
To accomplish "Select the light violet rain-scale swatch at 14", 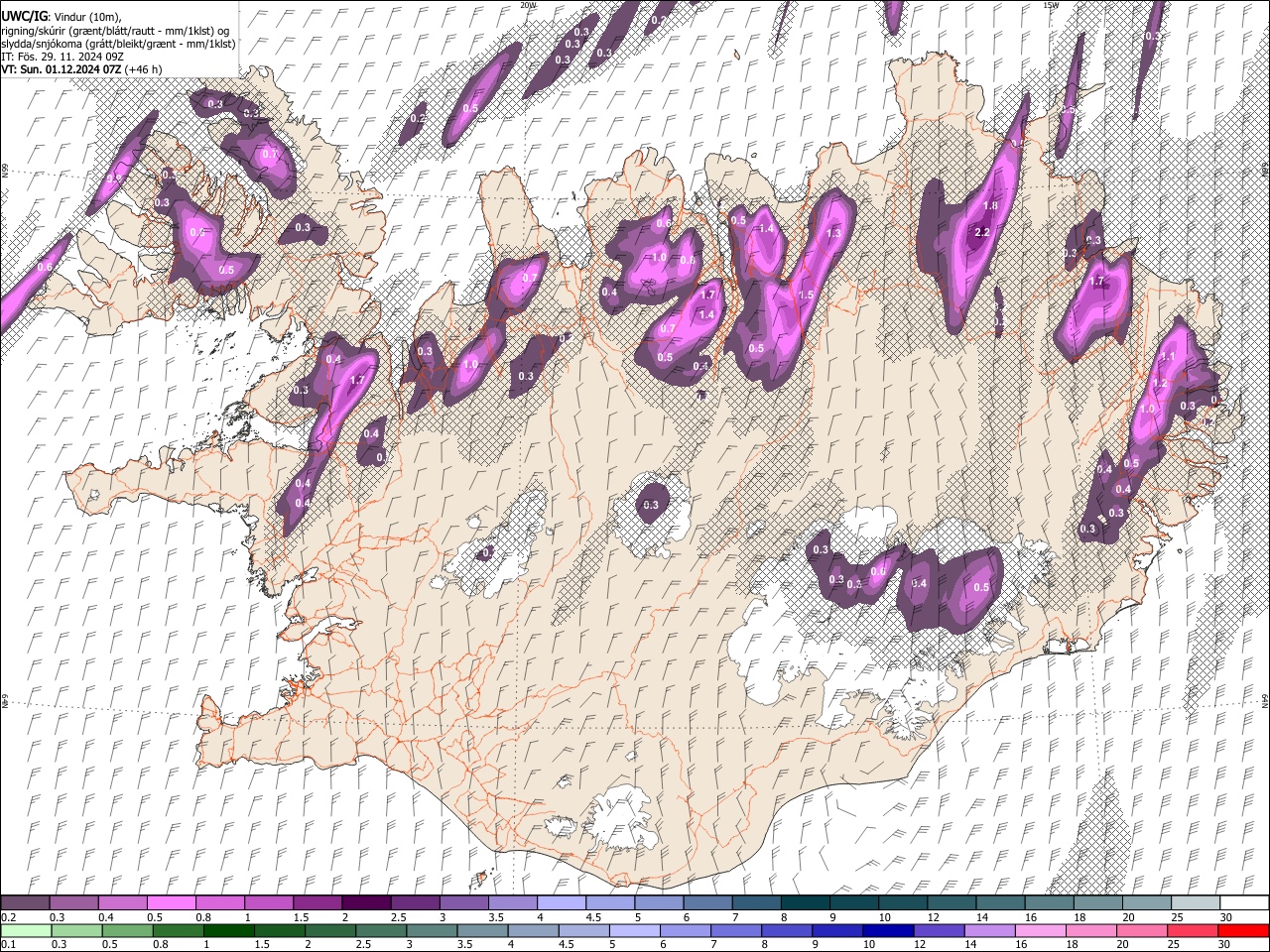I will 989,930.
